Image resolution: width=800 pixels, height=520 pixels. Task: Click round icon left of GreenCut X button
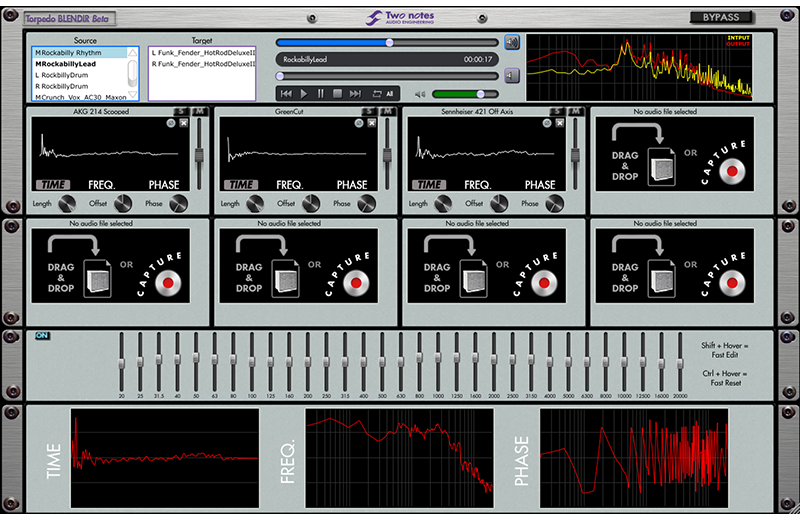(359, 123)
